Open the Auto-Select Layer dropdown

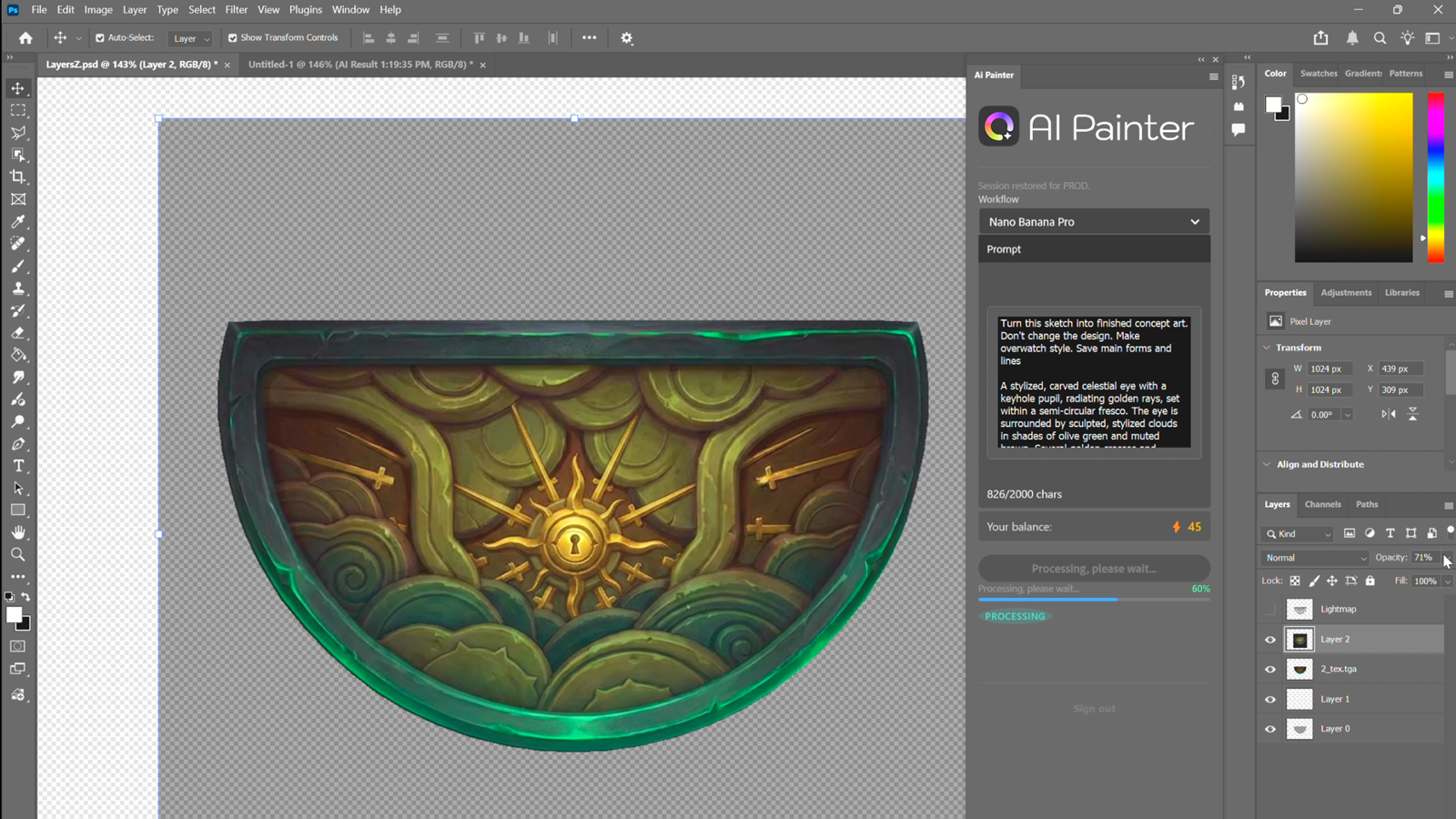[191, 38]
